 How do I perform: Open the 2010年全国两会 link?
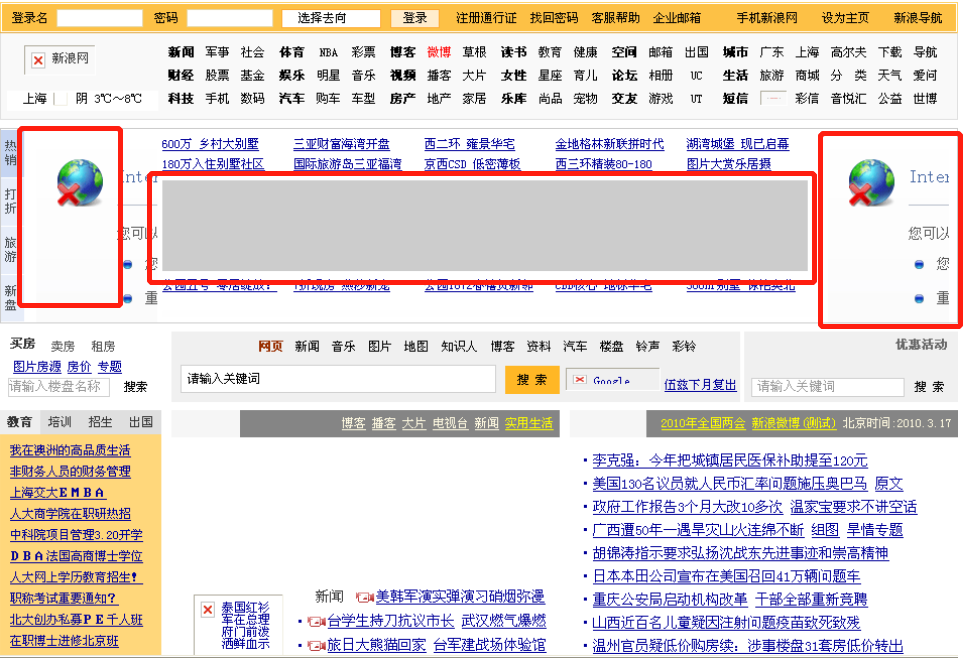[x=702, y=424]
